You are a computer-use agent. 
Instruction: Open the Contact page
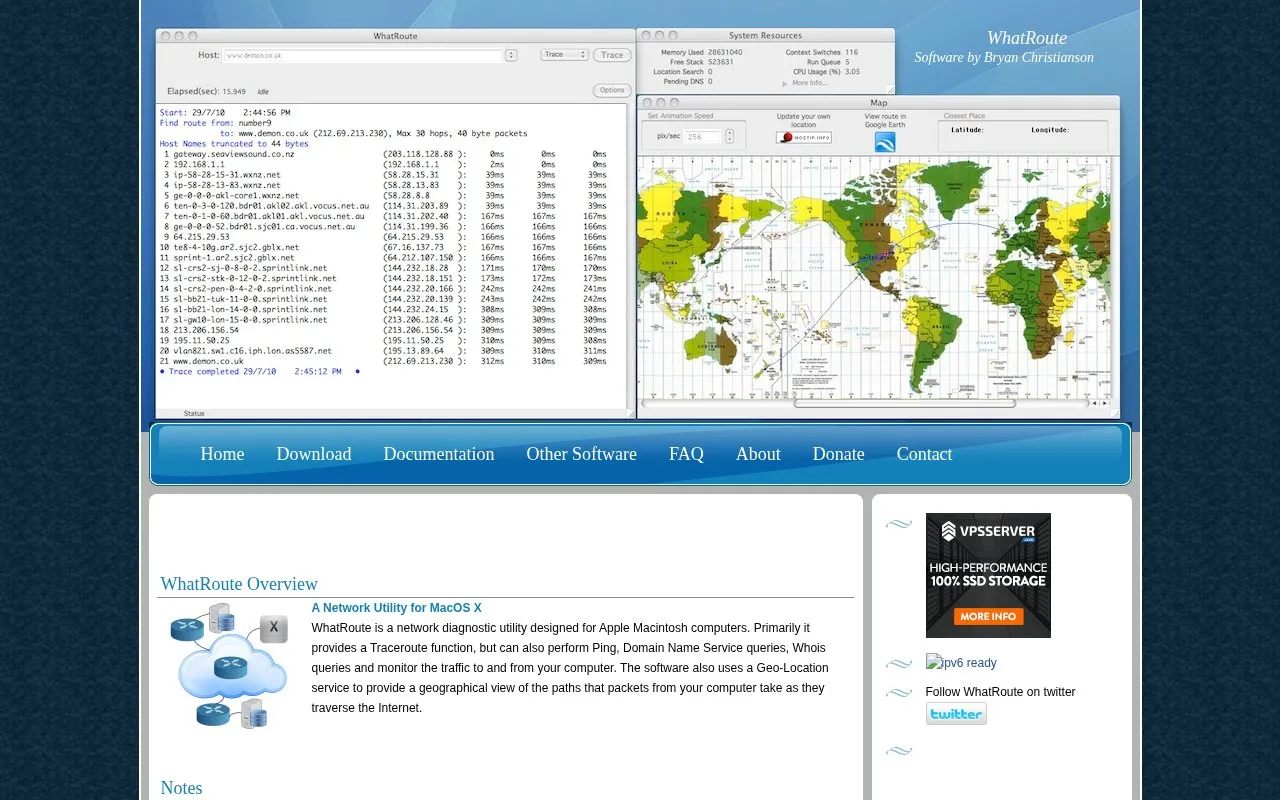tap(924, 454)
